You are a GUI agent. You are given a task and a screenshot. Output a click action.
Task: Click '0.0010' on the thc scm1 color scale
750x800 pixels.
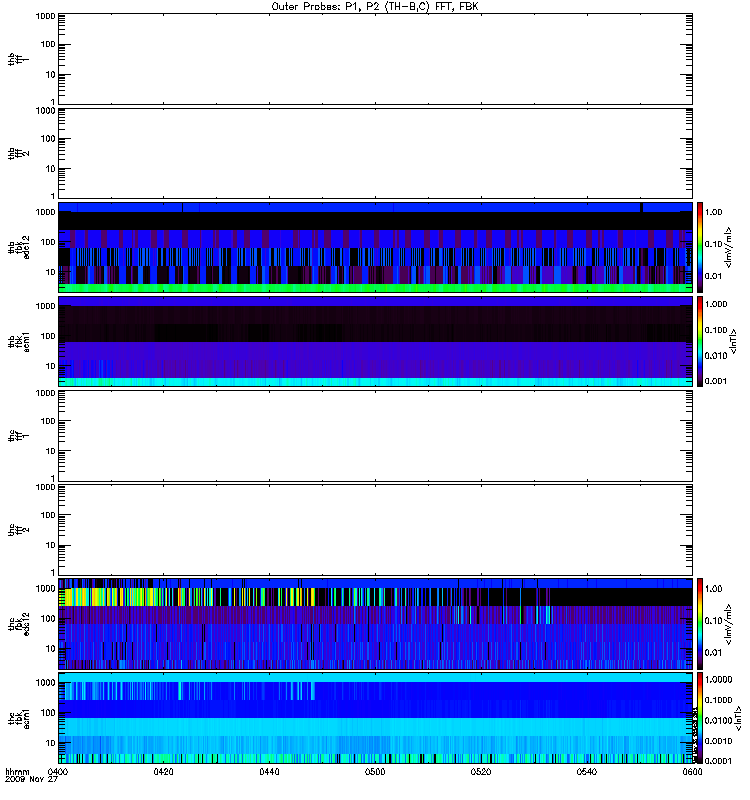(718, 741)
